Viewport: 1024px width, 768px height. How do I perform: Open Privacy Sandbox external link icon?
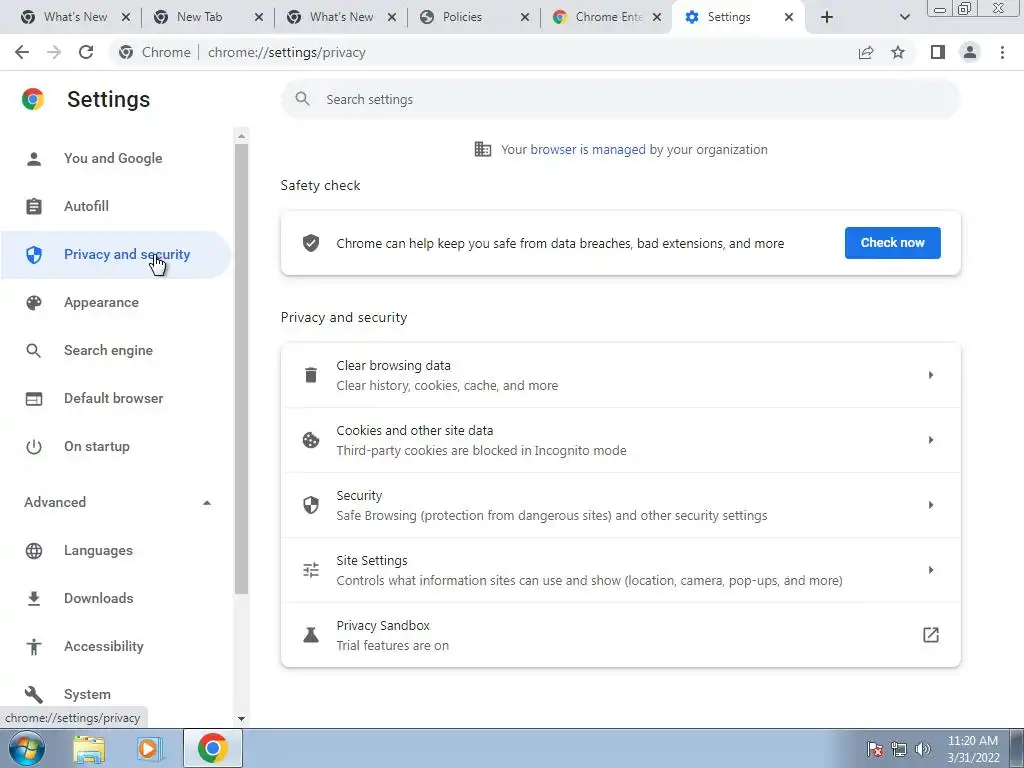click(x=931, y=635)
